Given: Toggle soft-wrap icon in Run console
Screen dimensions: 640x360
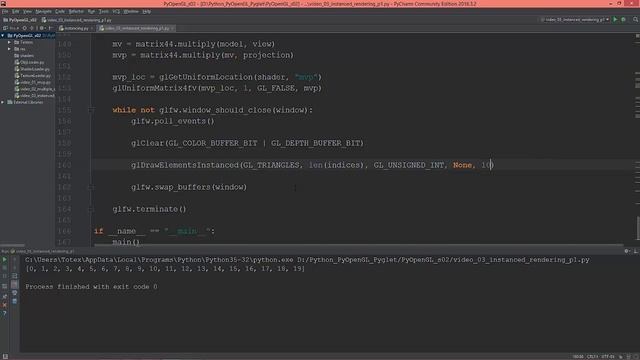Looking at the screenshot, I should point(14,276).
